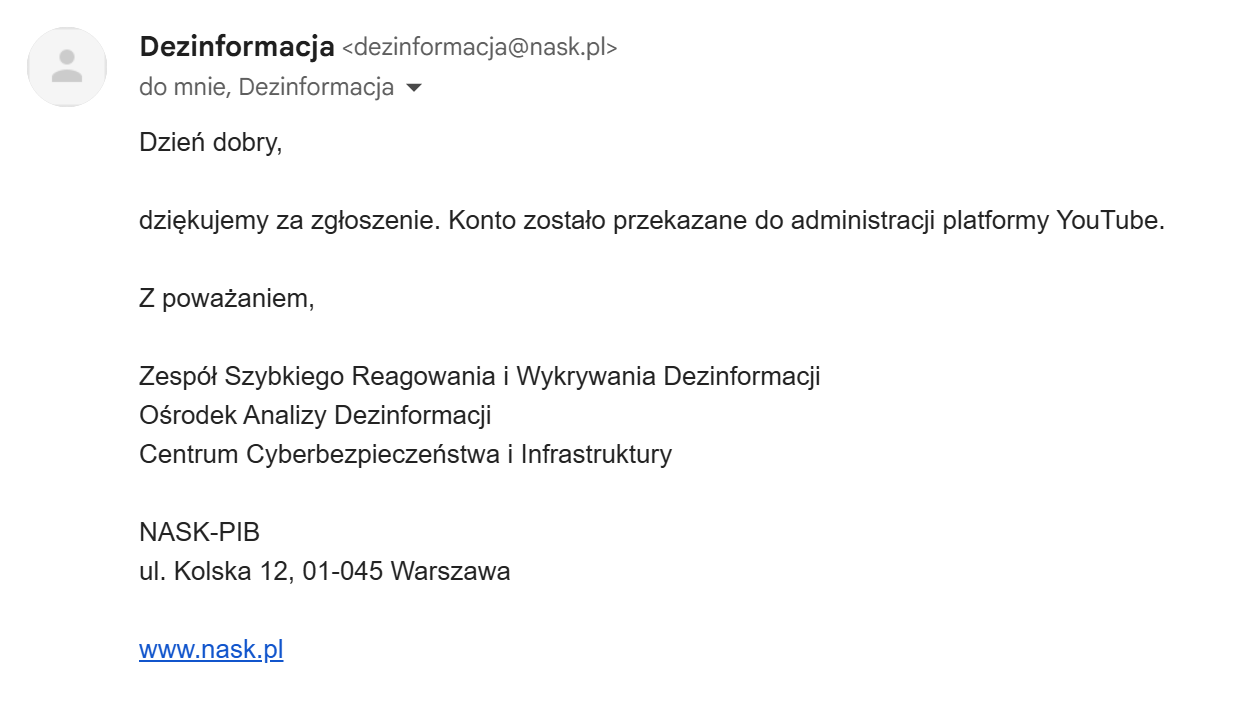Viewport: 1243px width, 708px height.
Task: Click the "Centrum Cyberbezpieczeństwa i Infrastruktury" line
Action: click(x=405, y=454)
